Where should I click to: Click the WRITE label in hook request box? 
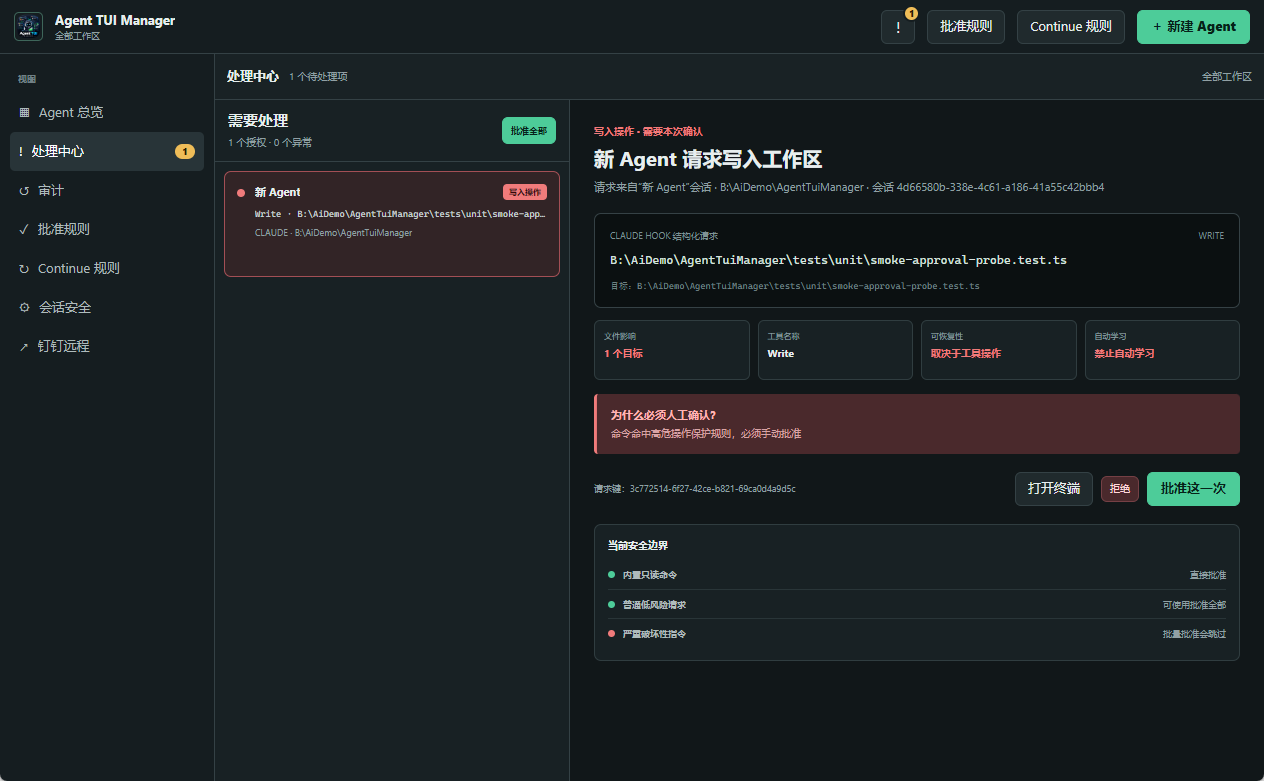[1211, 236]
